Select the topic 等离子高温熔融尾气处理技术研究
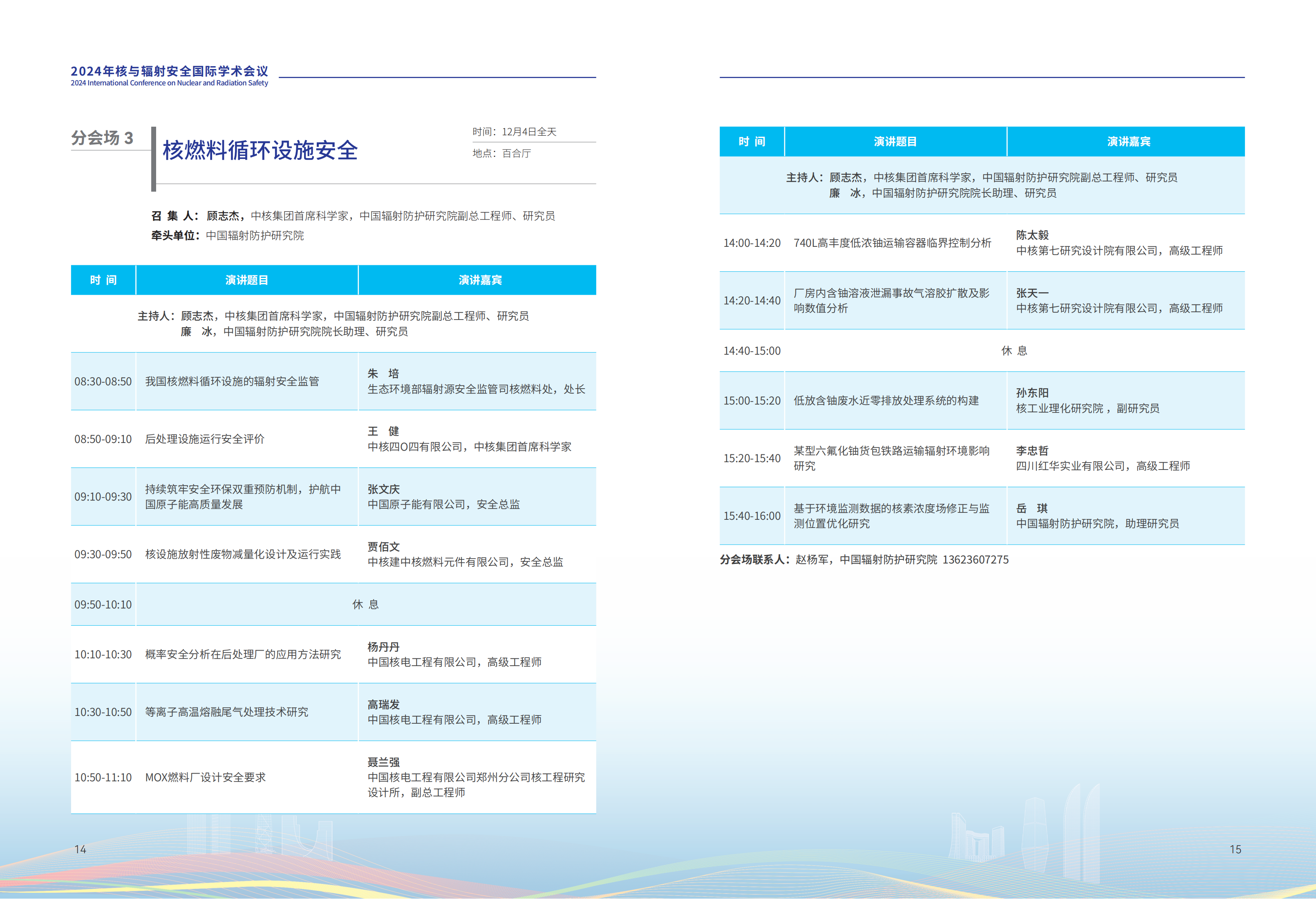Viewport: 1316px width, 899px height. [226, 712]
